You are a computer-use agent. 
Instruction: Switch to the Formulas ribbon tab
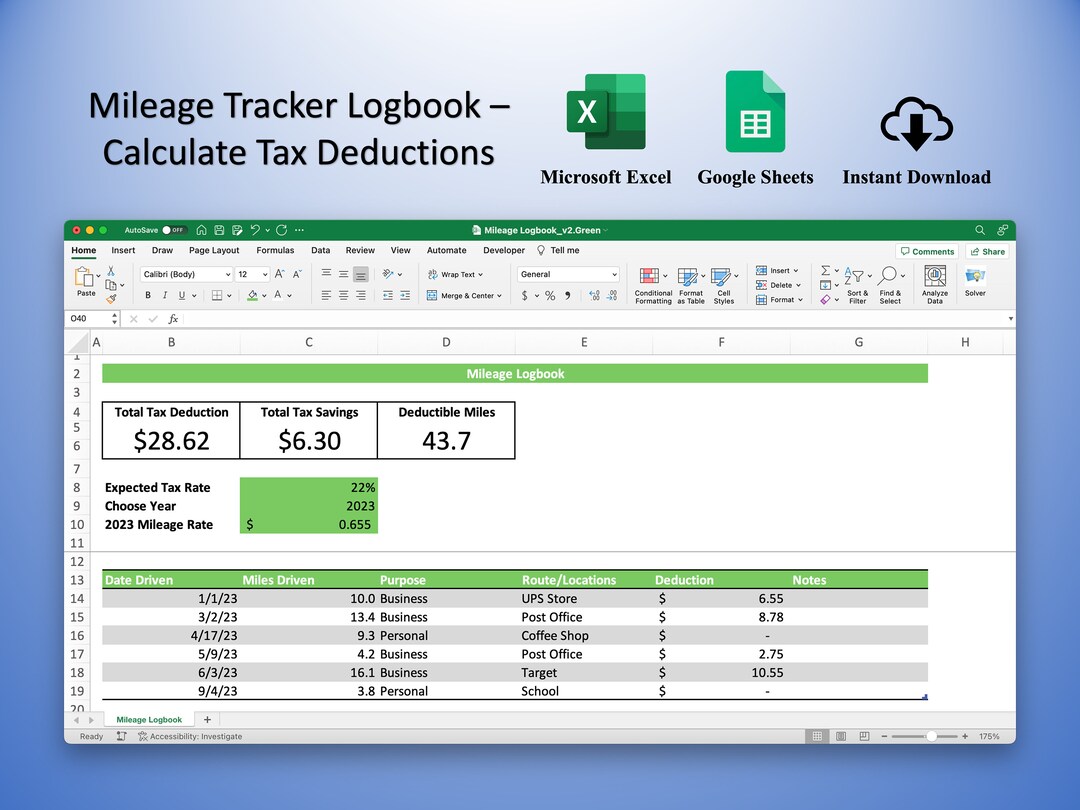click(x=275, y=250)
